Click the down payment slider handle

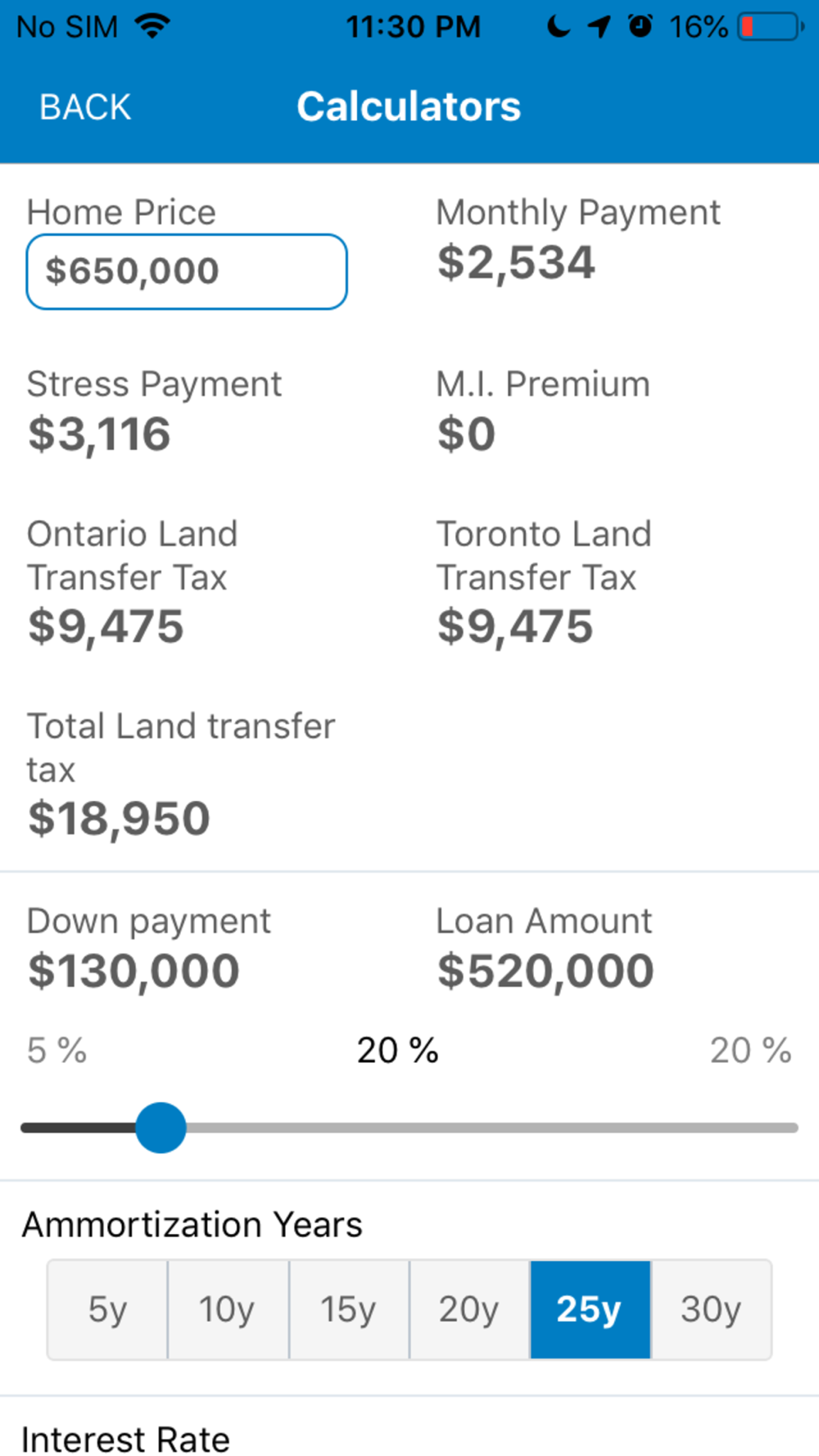tap(161, 1128)
